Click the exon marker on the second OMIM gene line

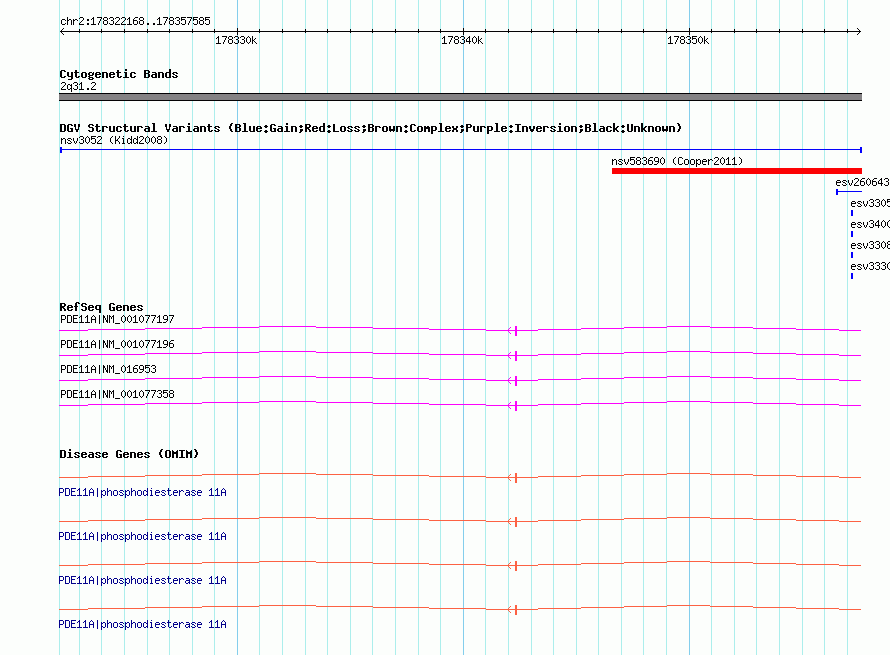(x=515, y=522)
